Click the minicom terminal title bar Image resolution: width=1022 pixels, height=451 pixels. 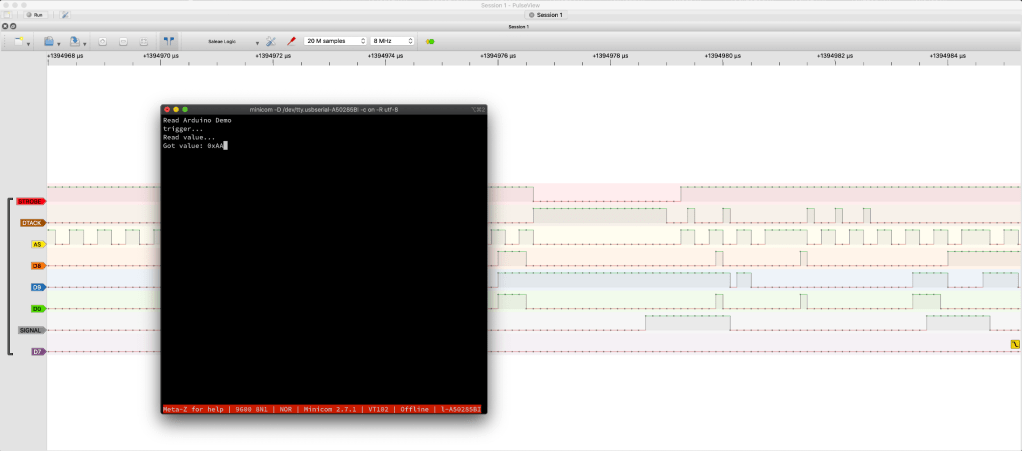[x=324, y=108]
